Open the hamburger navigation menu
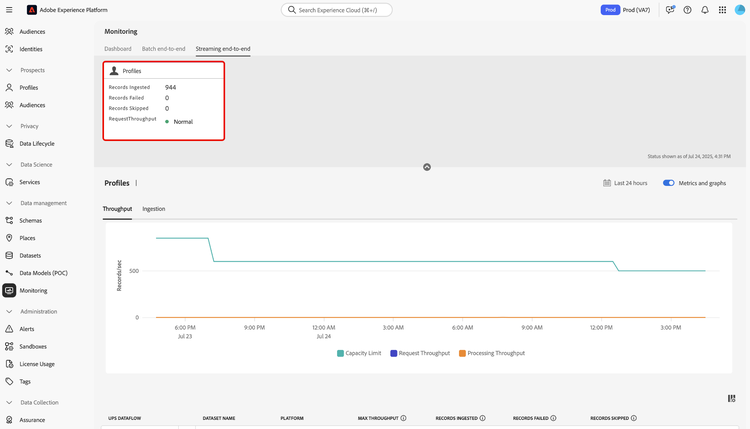This screenshot has height=429, width=750. click(x=9, y=10)
